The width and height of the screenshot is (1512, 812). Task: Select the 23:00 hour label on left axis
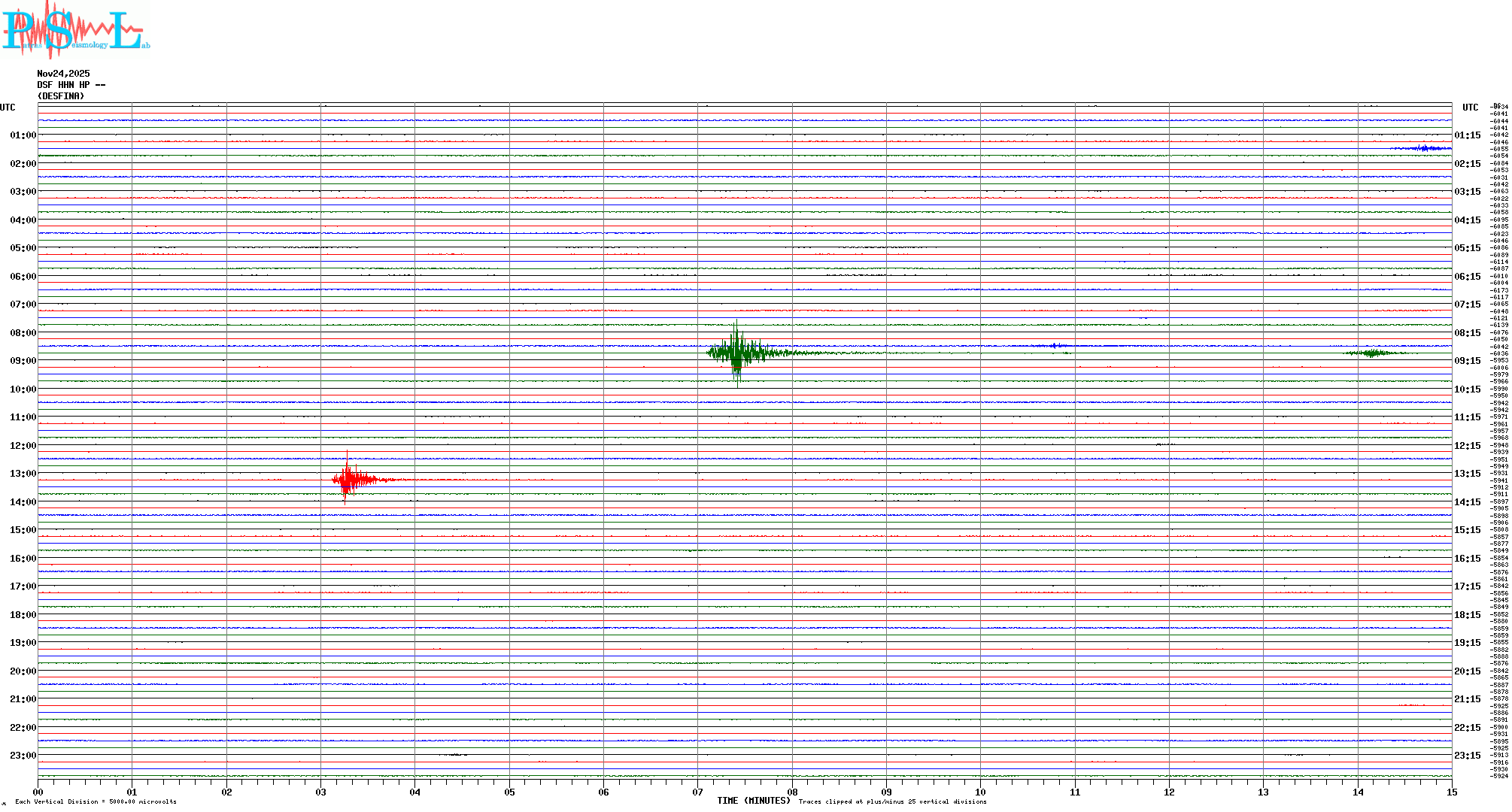point(23,756)
